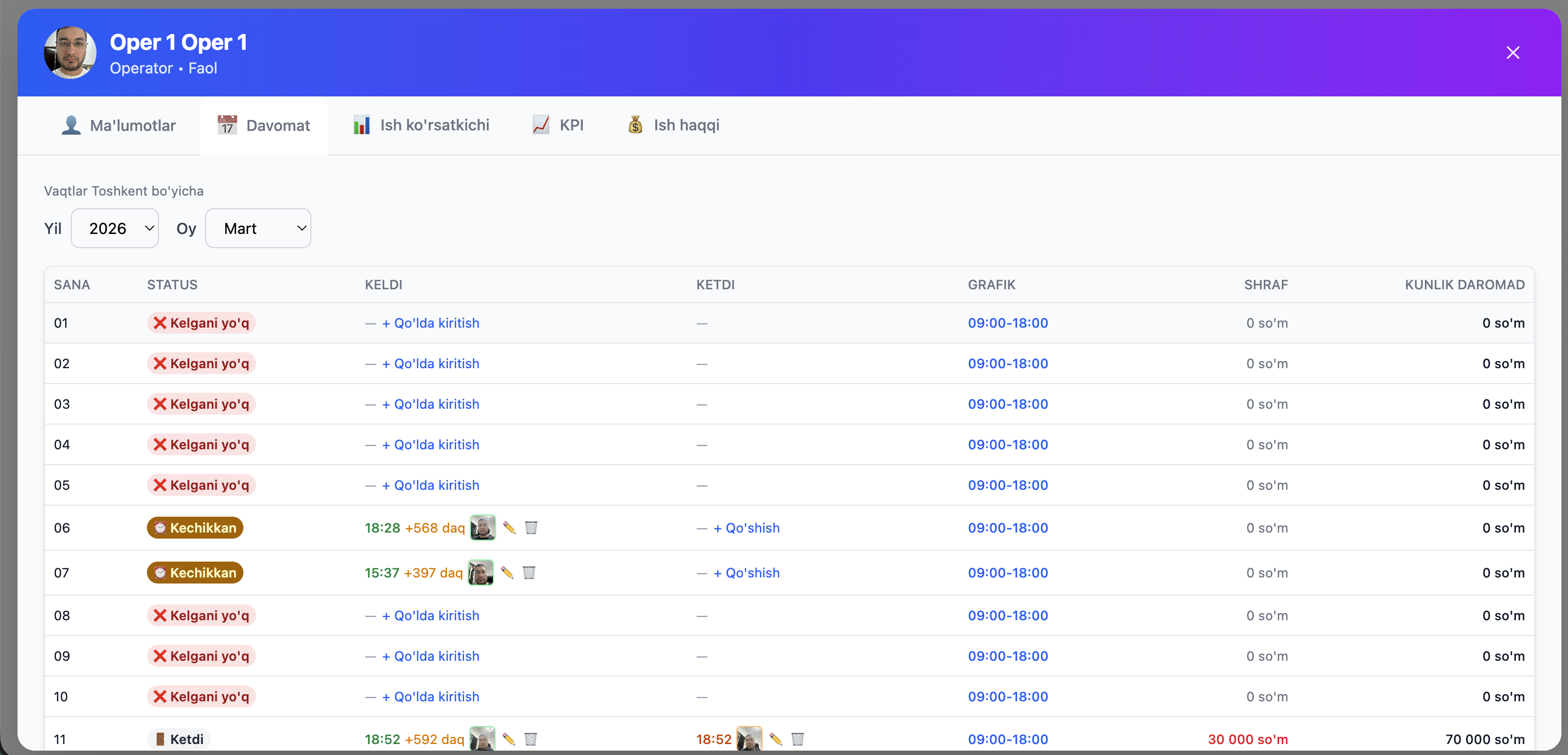Click Qo'shish link for day 06
This screenshot has height=755, width=1568.
coord(746,528)
